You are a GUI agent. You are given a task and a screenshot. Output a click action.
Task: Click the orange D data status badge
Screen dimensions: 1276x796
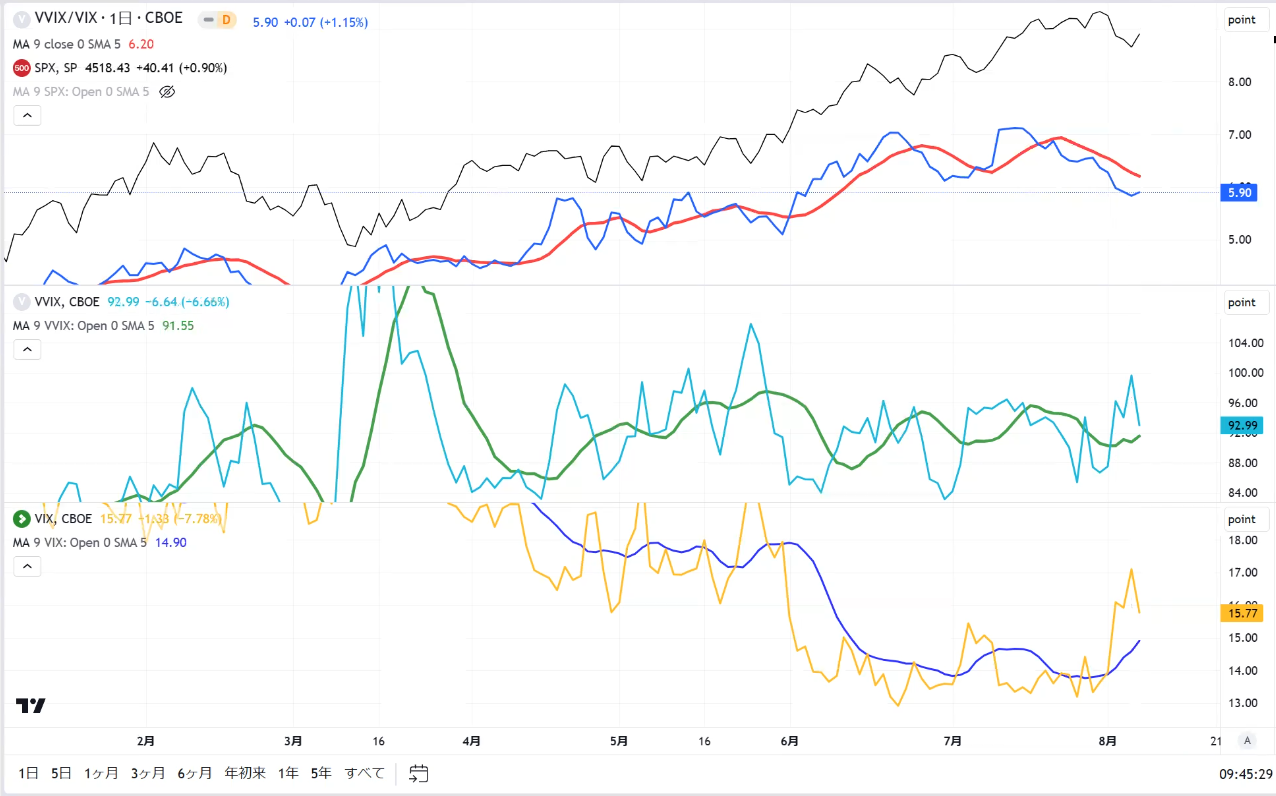pos(226,19)
